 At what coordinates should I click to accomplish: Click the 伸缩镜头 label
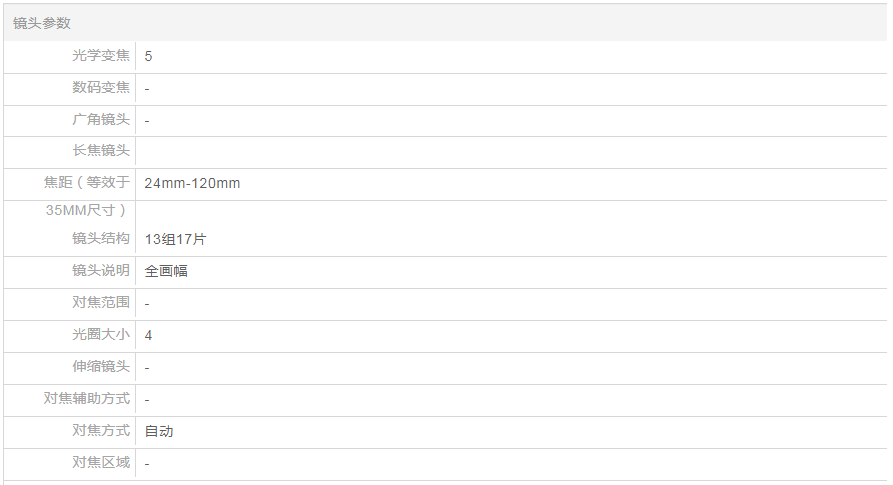pos(100,367)
